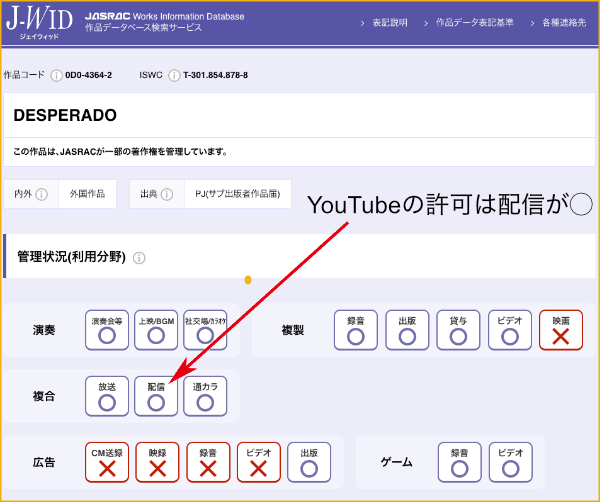The width and height of the screenshot is (600, 502).
Task: Click work code 0D0-4364-2
Action: tap(89, 75)
